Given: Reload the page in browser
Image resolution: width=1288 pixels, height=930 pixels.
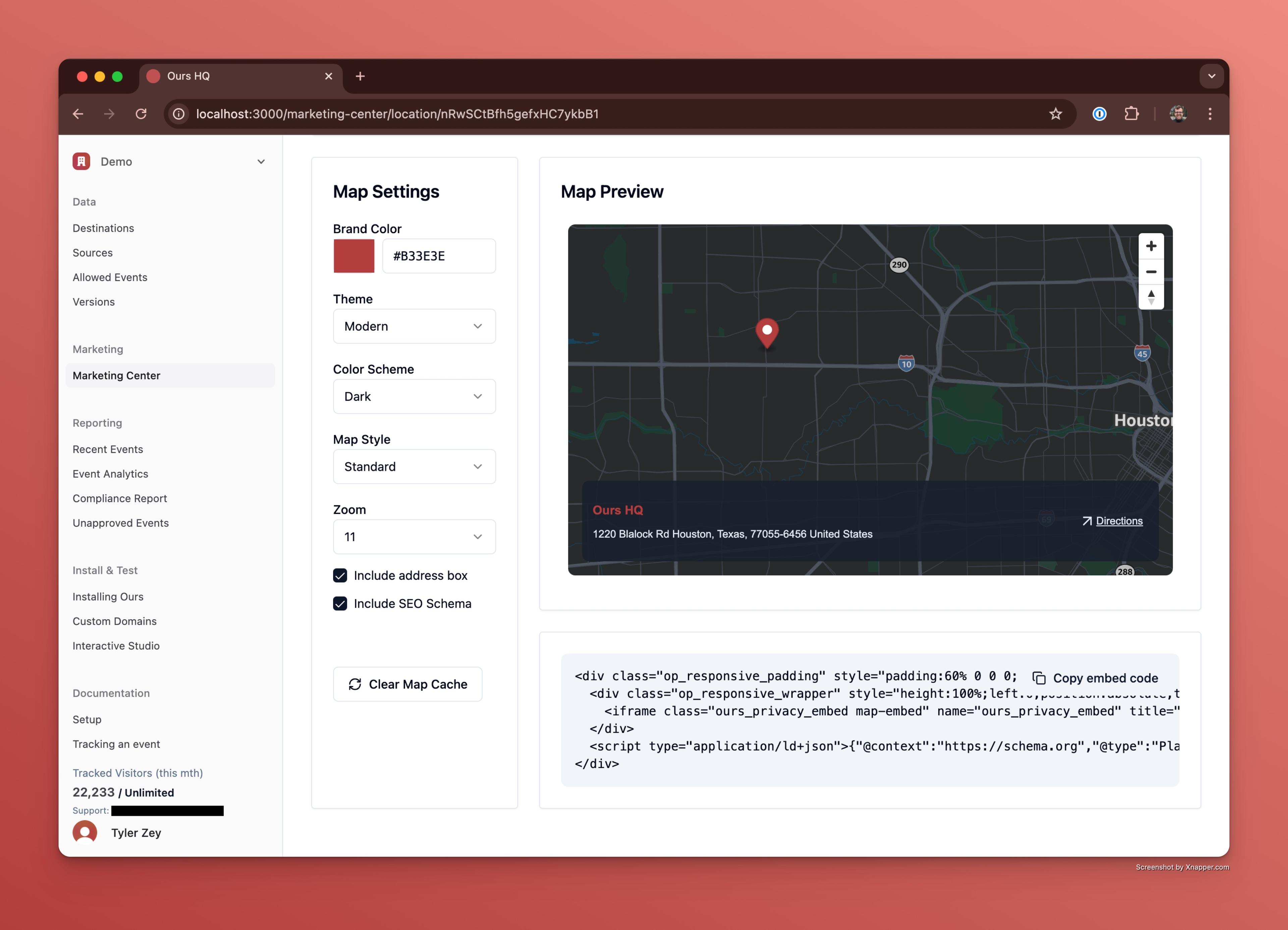Looking at the screenshot, I should tap(141, 114).
